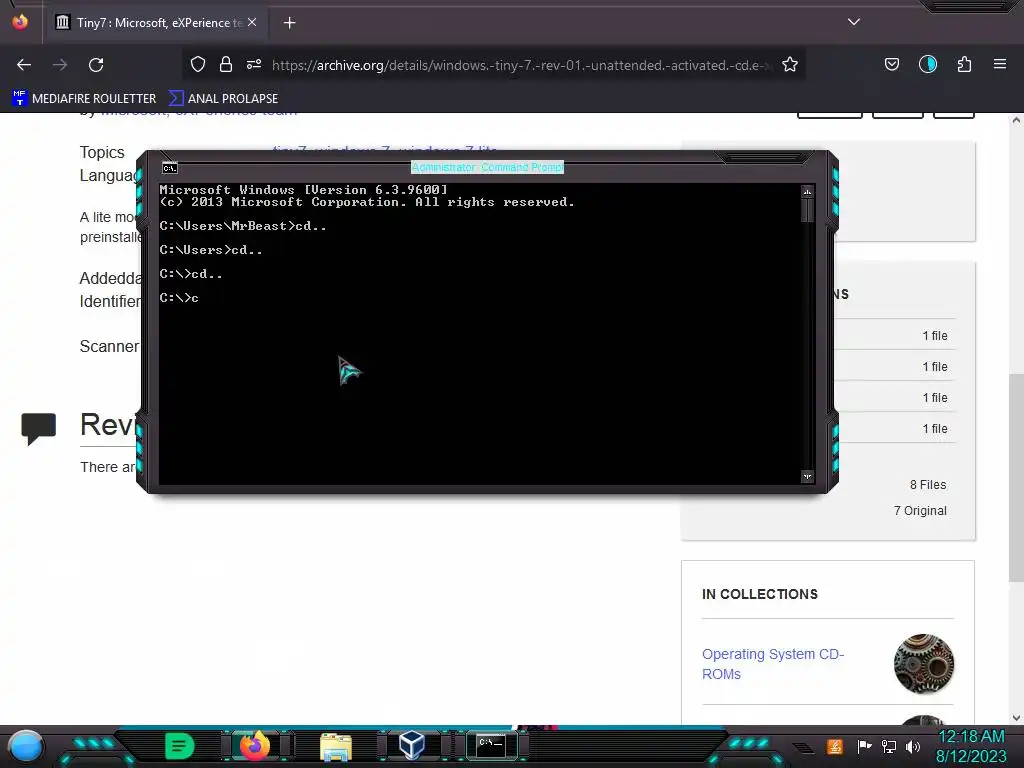Open volume speaker tray icon
1024x768 pixels.
pos(913,746)
